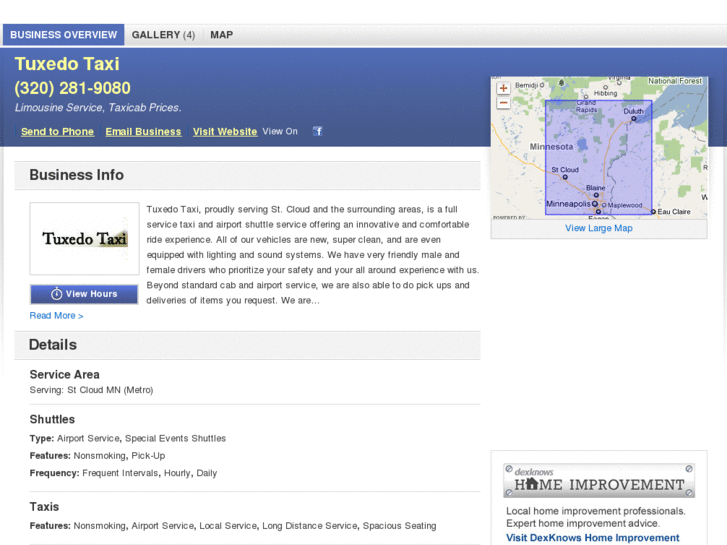Viewport: 727px width, 545px height.
Task: Click the Service Area heading
Action: coord(64,374)
